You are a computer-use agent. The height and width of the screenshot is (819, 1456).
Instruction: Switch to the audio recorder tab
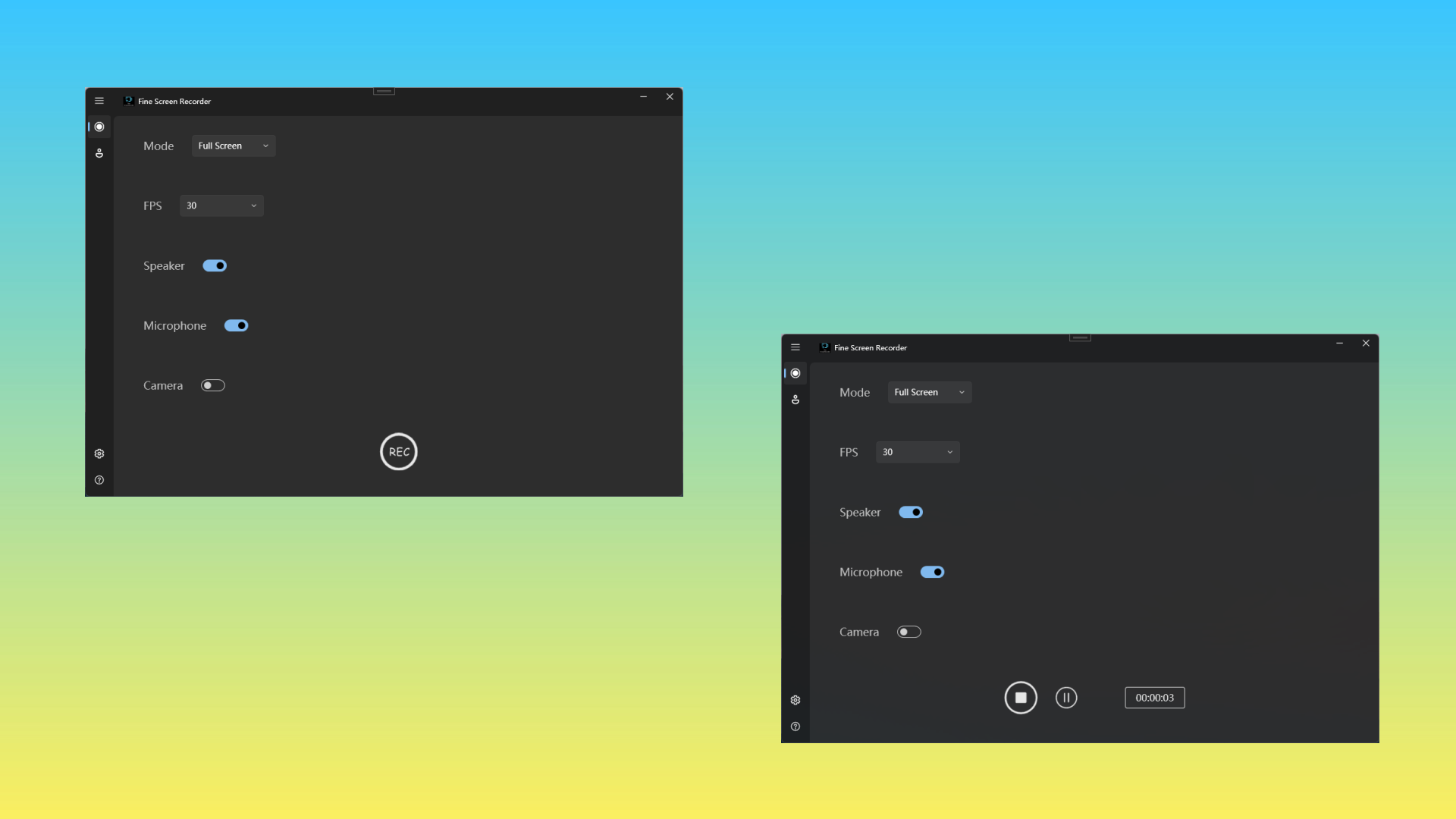[99, 153]
